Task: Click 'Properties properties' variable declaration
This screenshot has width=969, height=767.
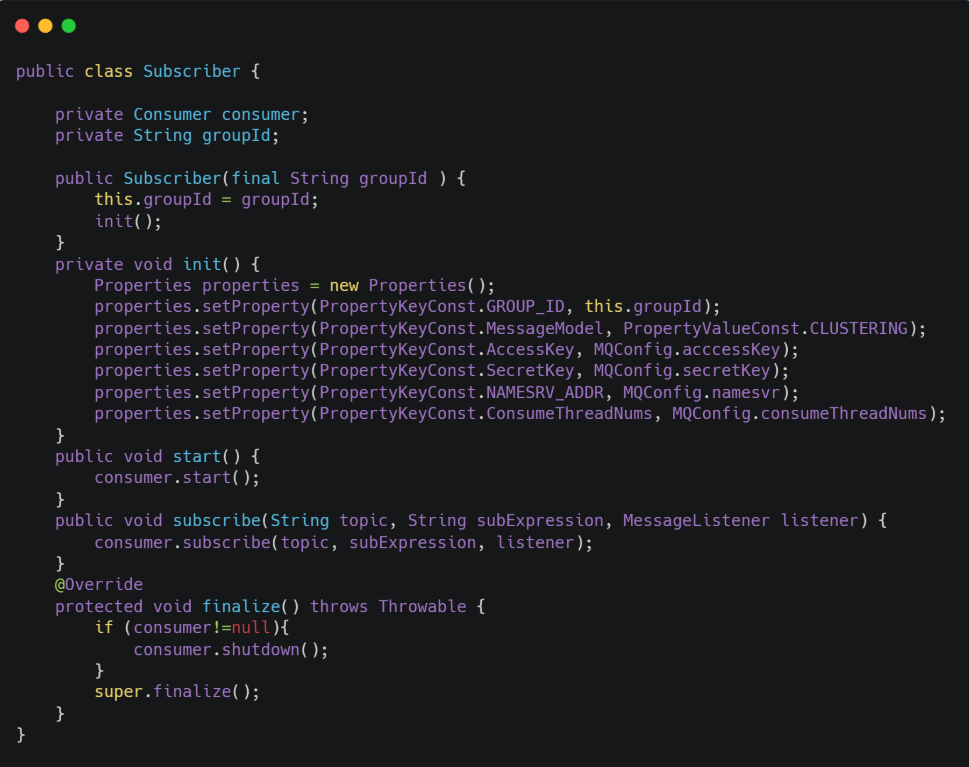Action: click(197, 286)
